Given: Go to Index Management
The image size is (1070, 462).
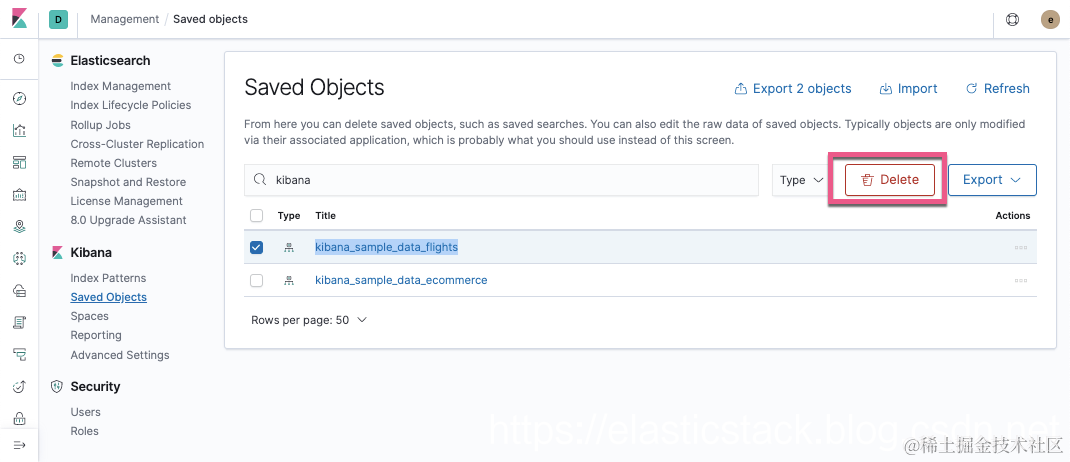Looking at the screenshot, I should point(121,86).
